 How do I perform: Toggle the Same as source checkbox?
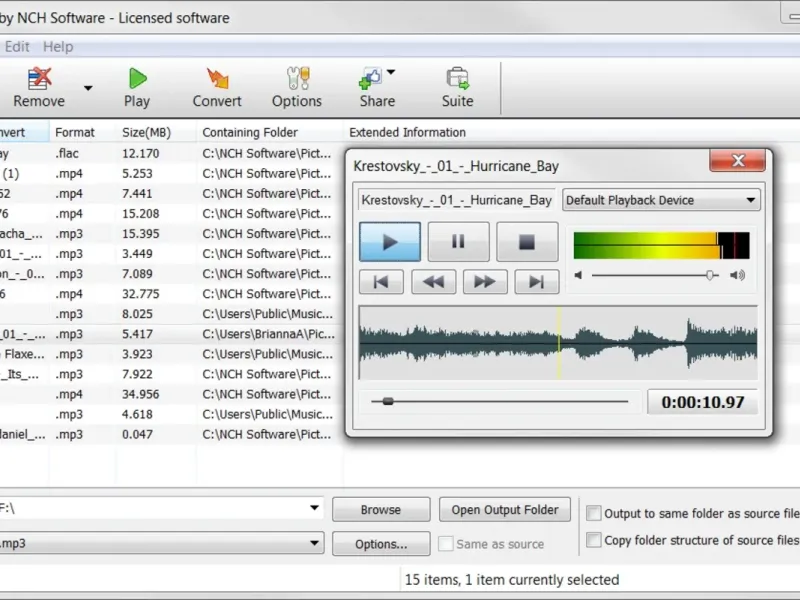pyautogui.click(x=445, y=544)
